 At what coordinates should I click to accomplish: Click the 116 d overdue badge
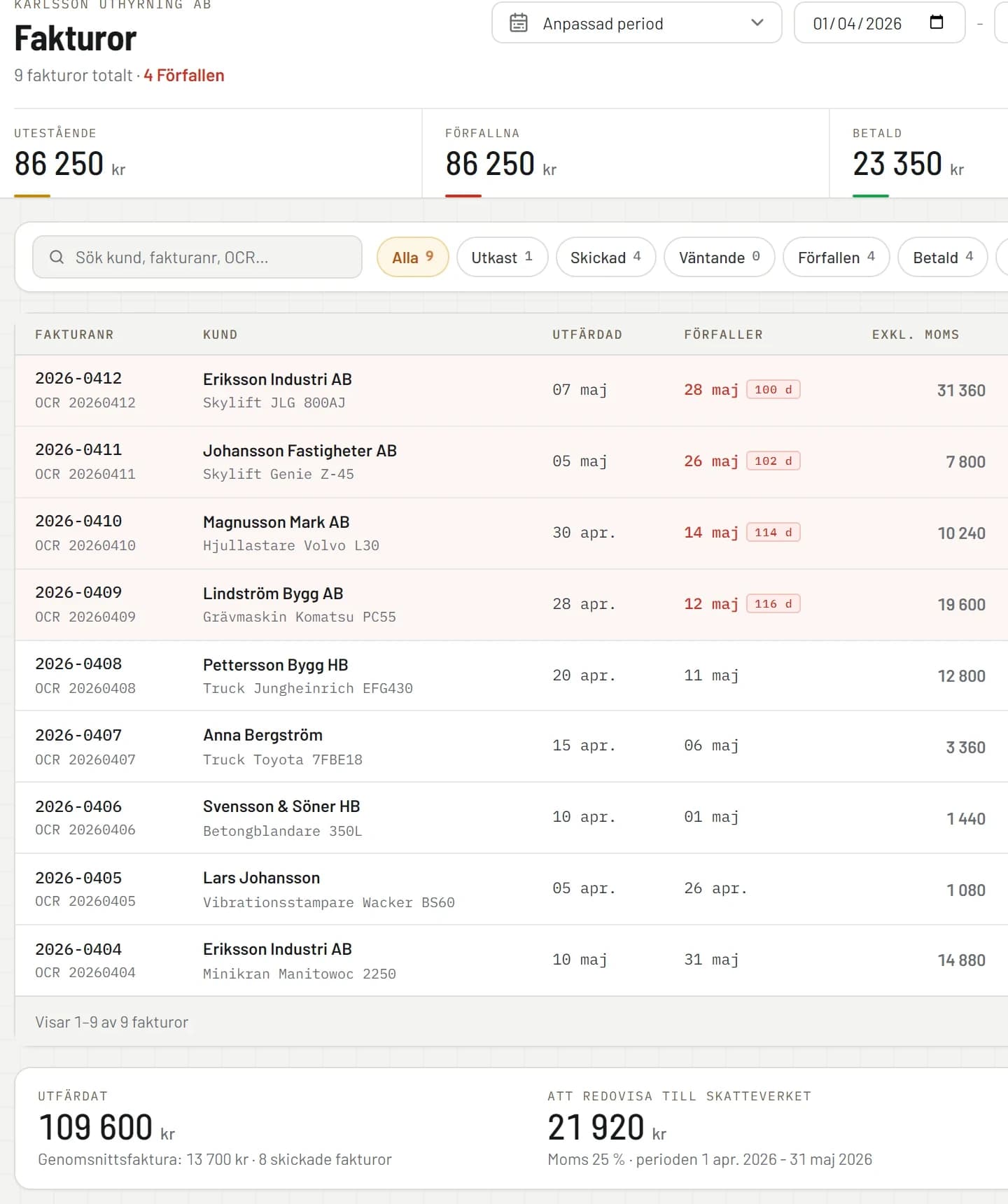pos(773,603)
